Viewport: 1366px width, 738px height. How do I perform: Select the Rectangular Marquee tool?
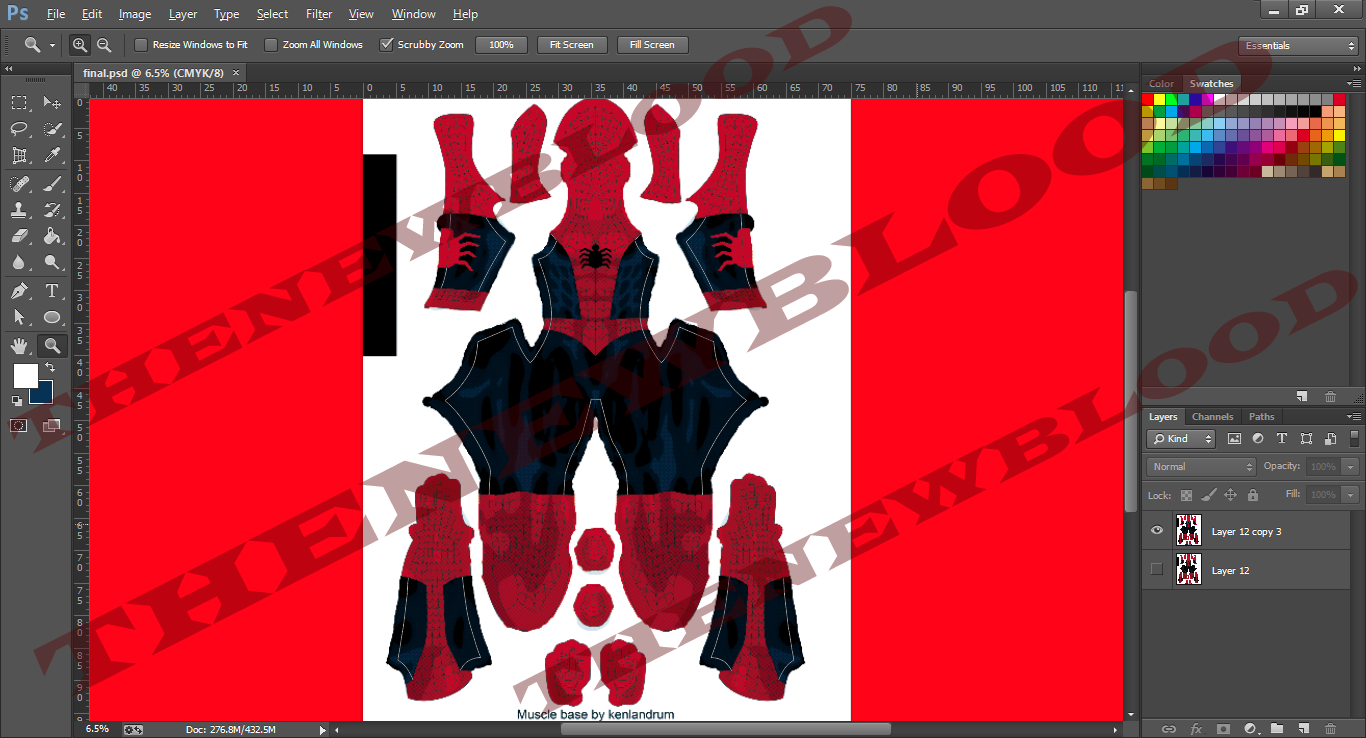point(19,102)
